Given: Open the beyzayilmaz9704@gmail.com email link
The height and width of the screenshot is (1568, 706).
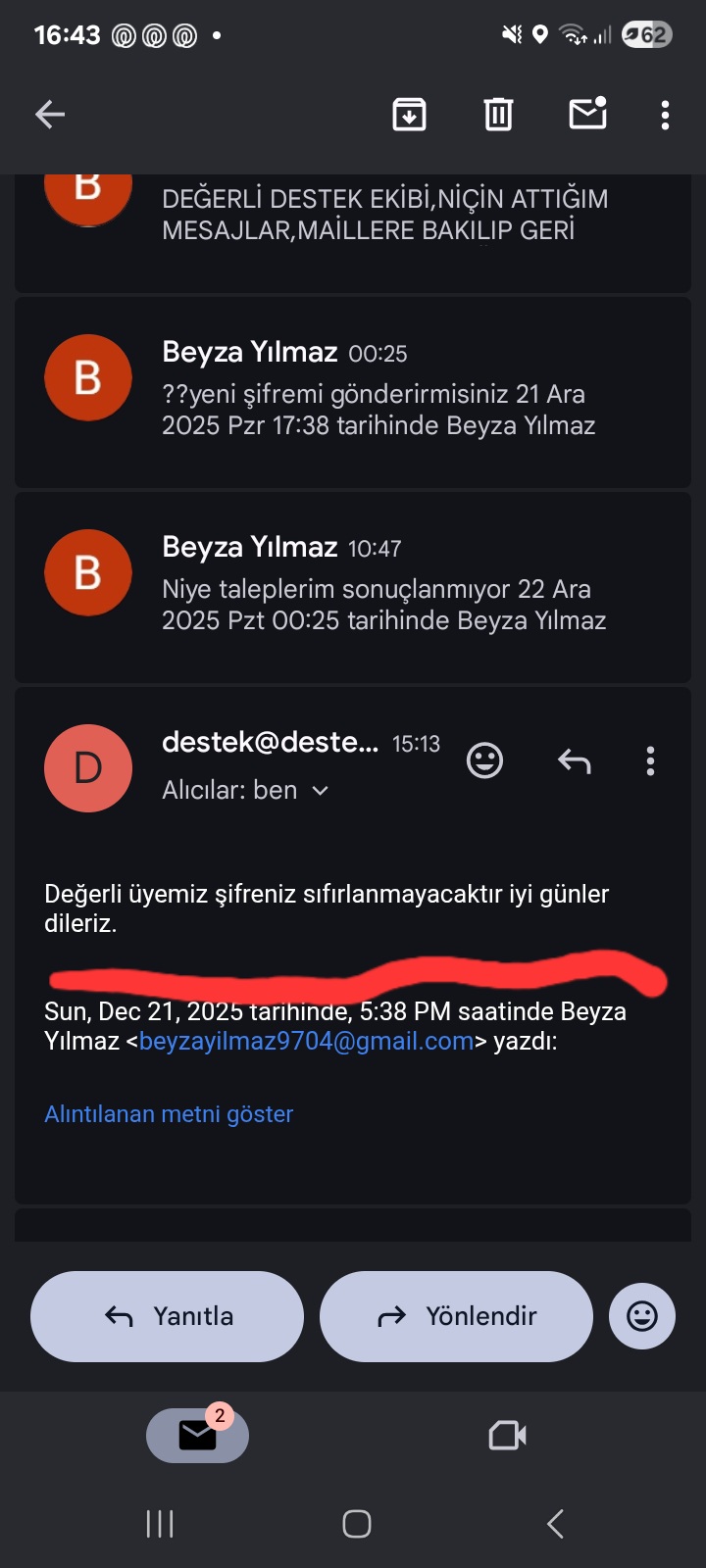Looking at the screenshot, I should (x=306, y=1041).
